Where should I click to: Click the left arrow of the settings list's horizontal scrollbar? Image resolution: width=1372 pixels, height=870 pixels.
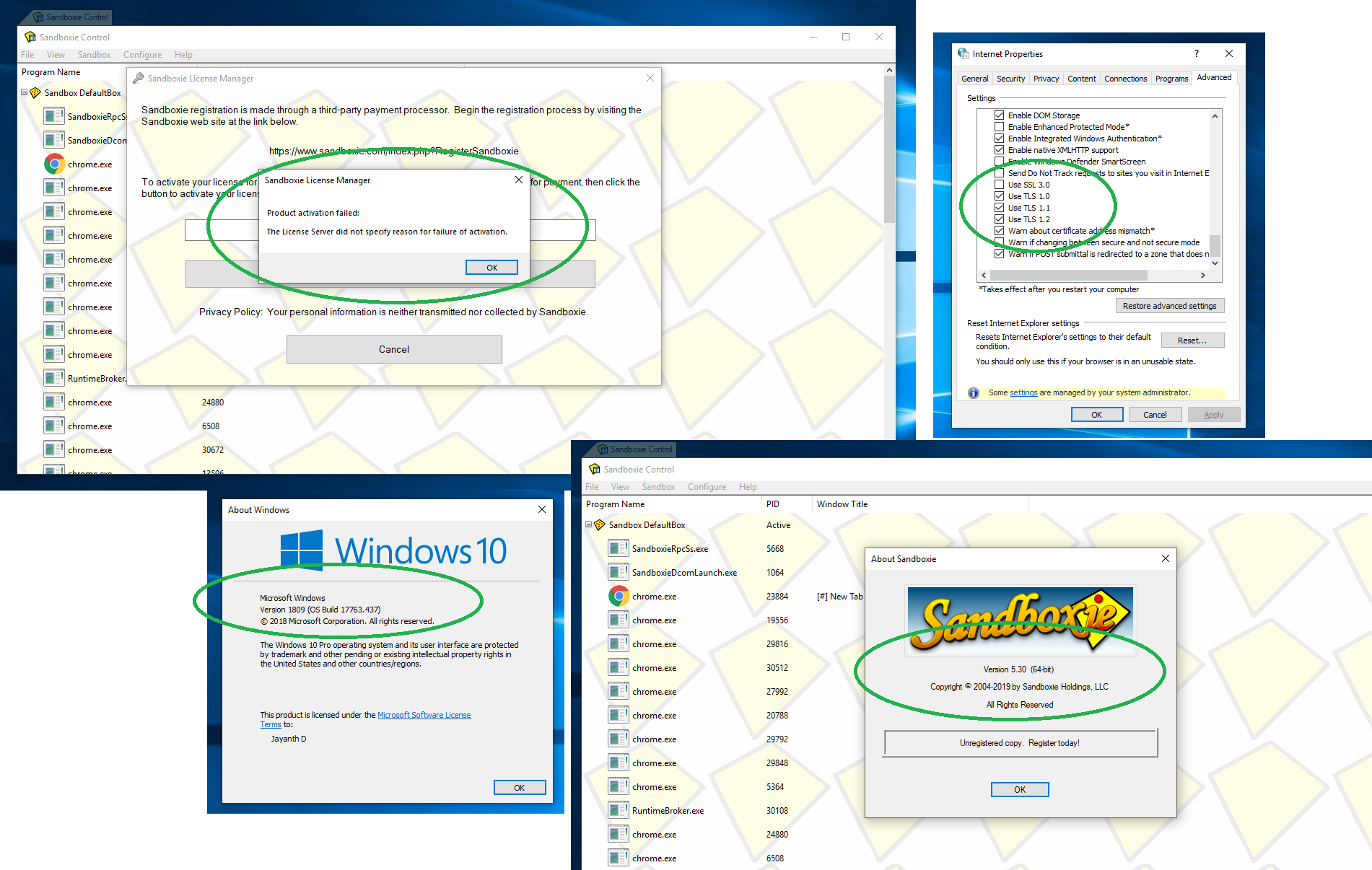[x=984, y=275]
